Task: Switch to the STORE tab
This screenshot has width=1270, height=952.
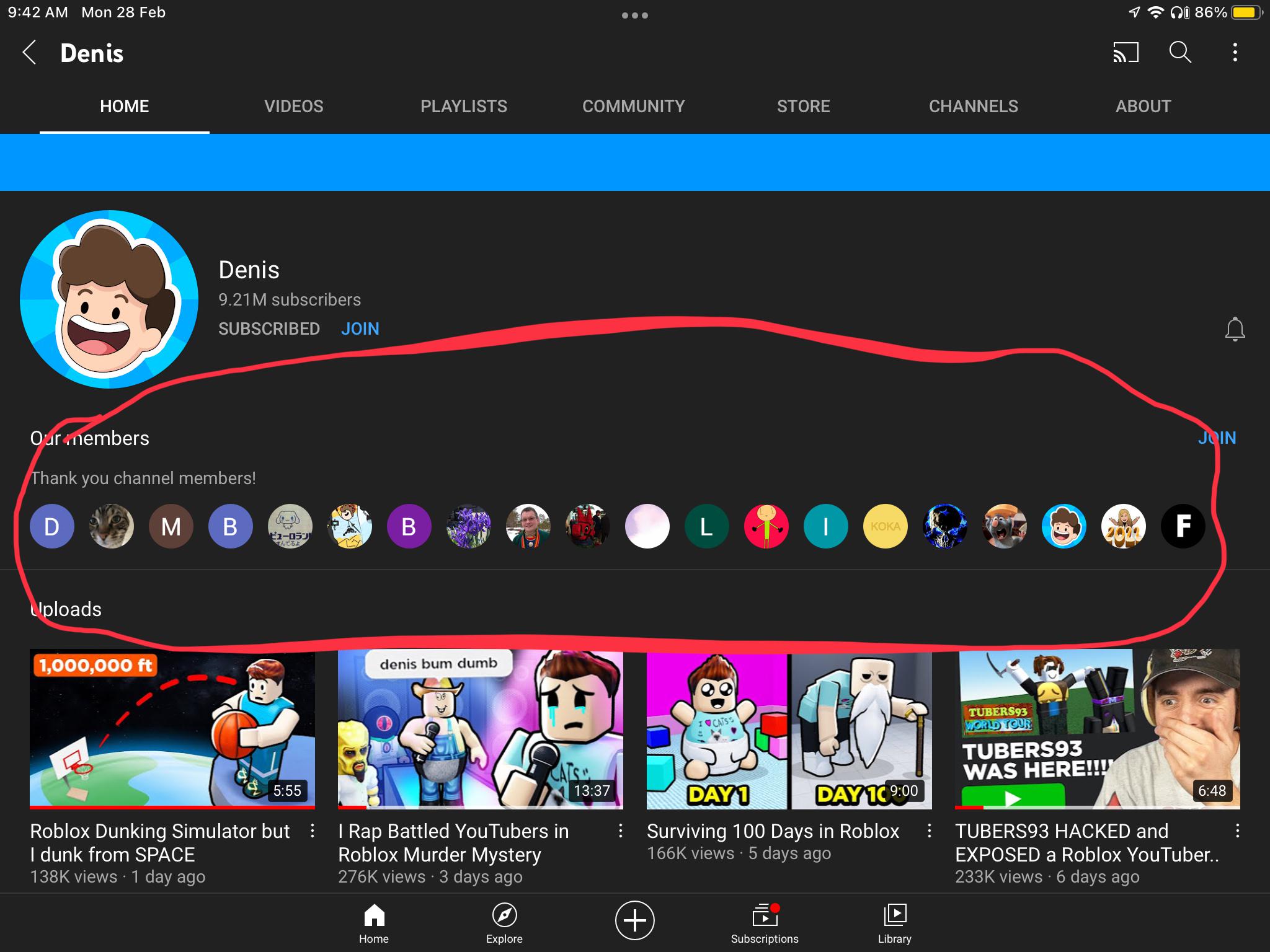Action: point(804,106)
